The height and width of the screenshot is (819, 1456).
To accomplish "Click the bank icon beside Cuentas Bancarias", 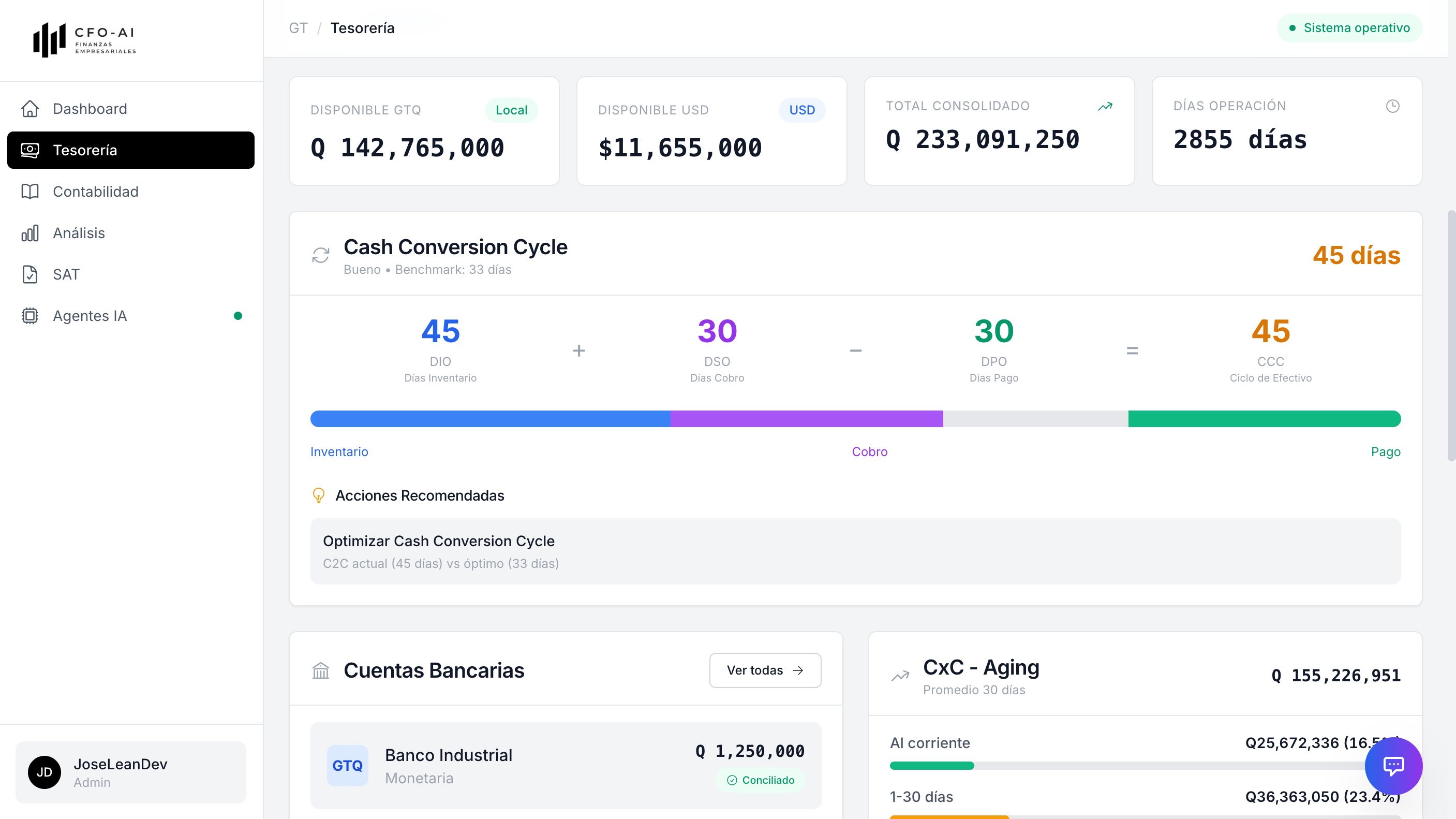I will [x=321, y=671].
